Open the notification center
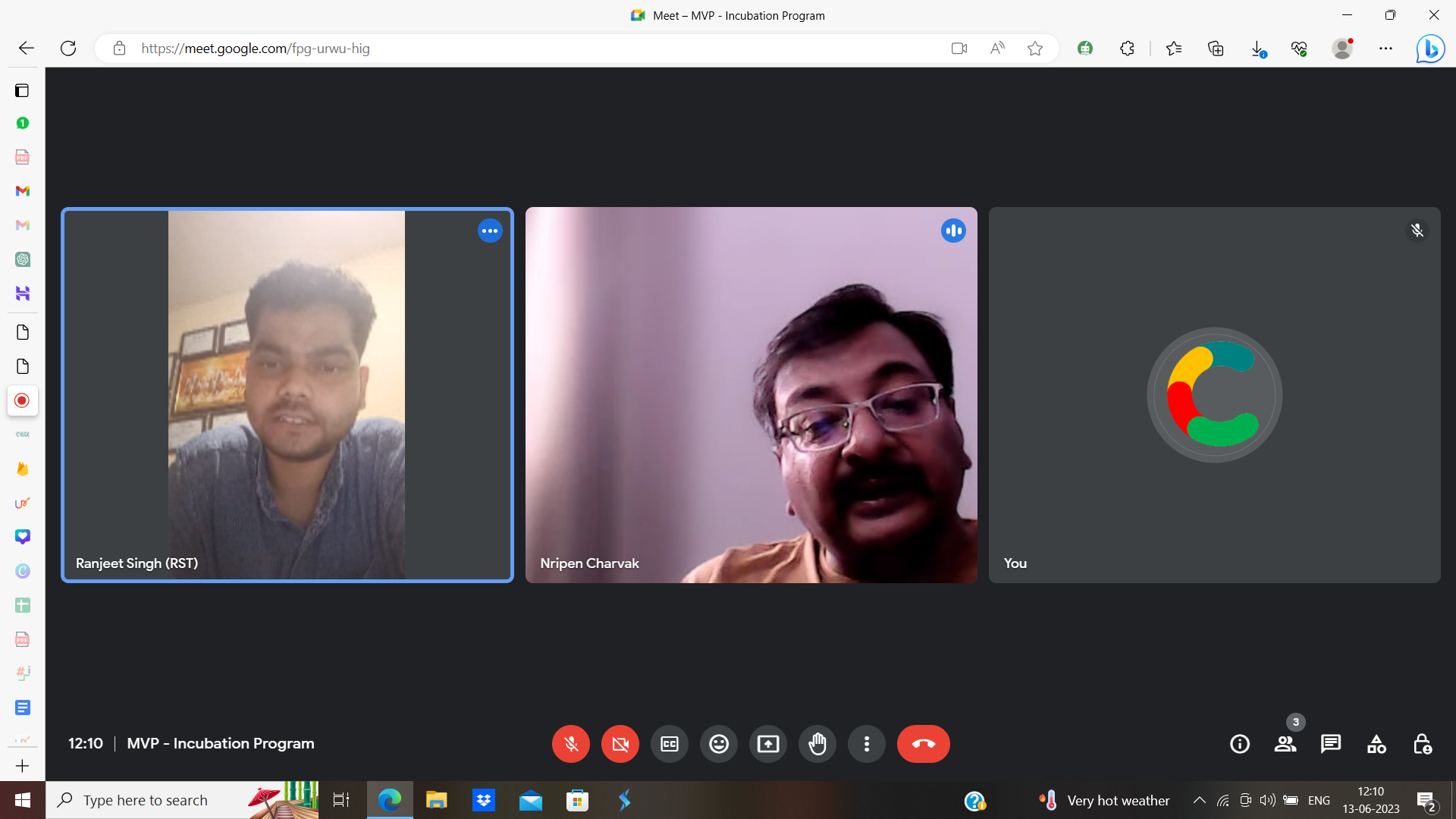Image resolution: width=1456 pixels, height=819 pixels. 1426,801
